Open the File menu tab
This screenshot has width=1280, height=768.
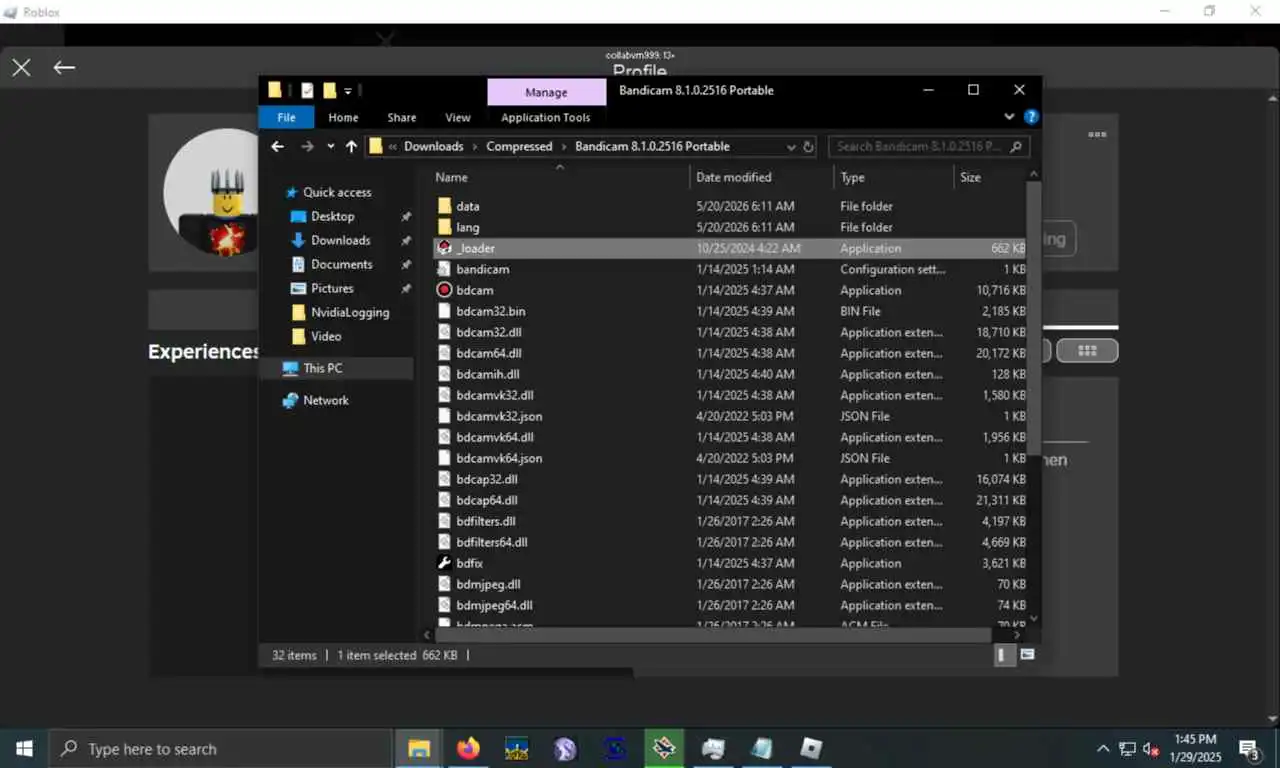pos(286,117)
